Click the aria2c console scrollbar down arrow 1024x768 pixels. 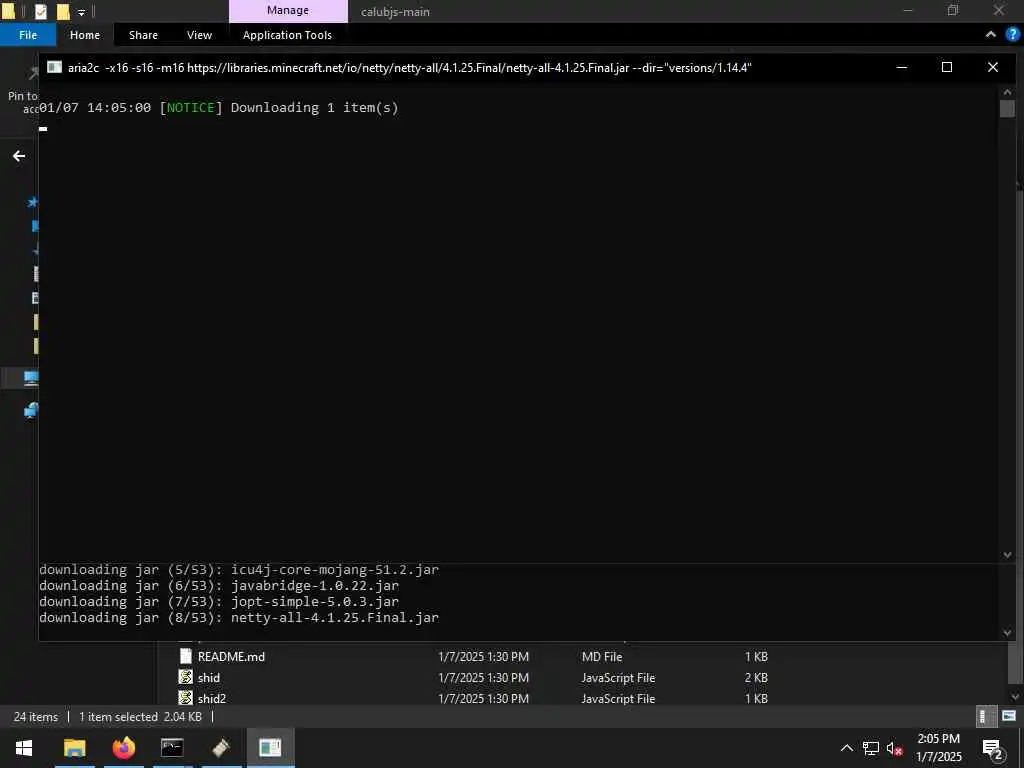coord(1007,555)
